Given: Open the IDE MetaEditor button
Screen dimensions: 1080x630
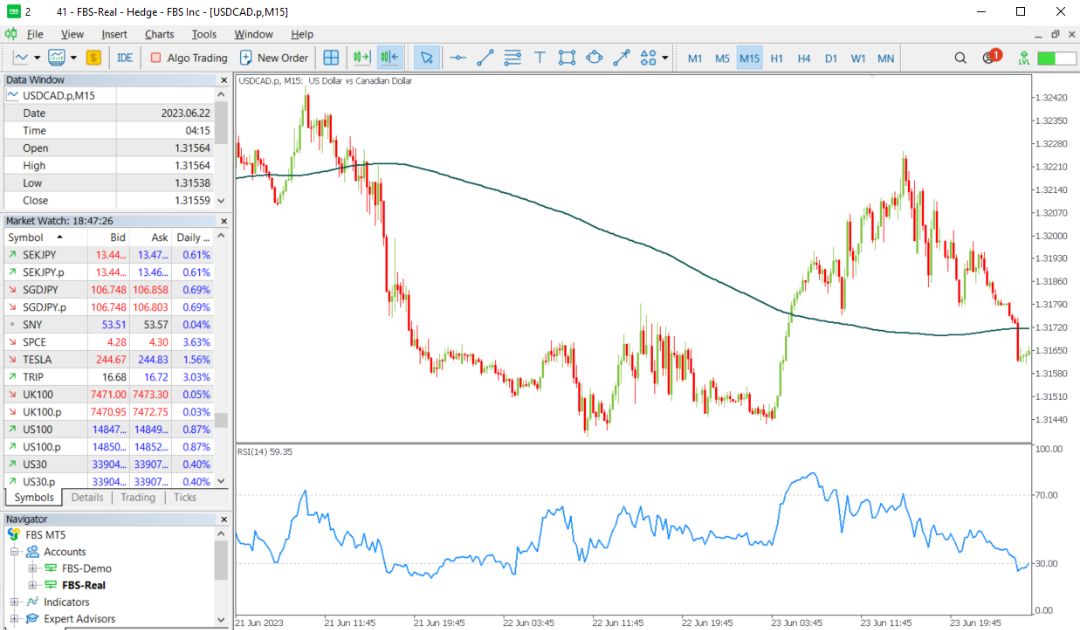Looking at the screenshot, I should 125,58.
